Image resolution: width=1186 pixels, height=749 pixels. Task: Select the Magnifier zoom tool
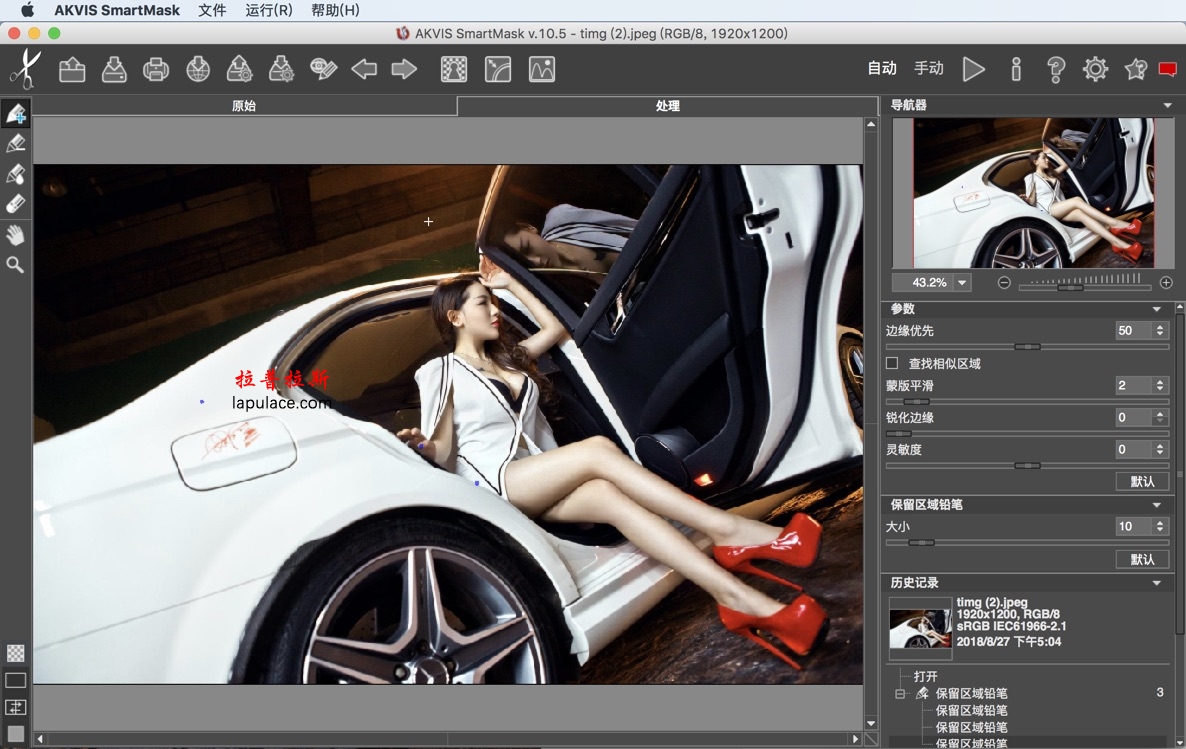click(16, 265)
